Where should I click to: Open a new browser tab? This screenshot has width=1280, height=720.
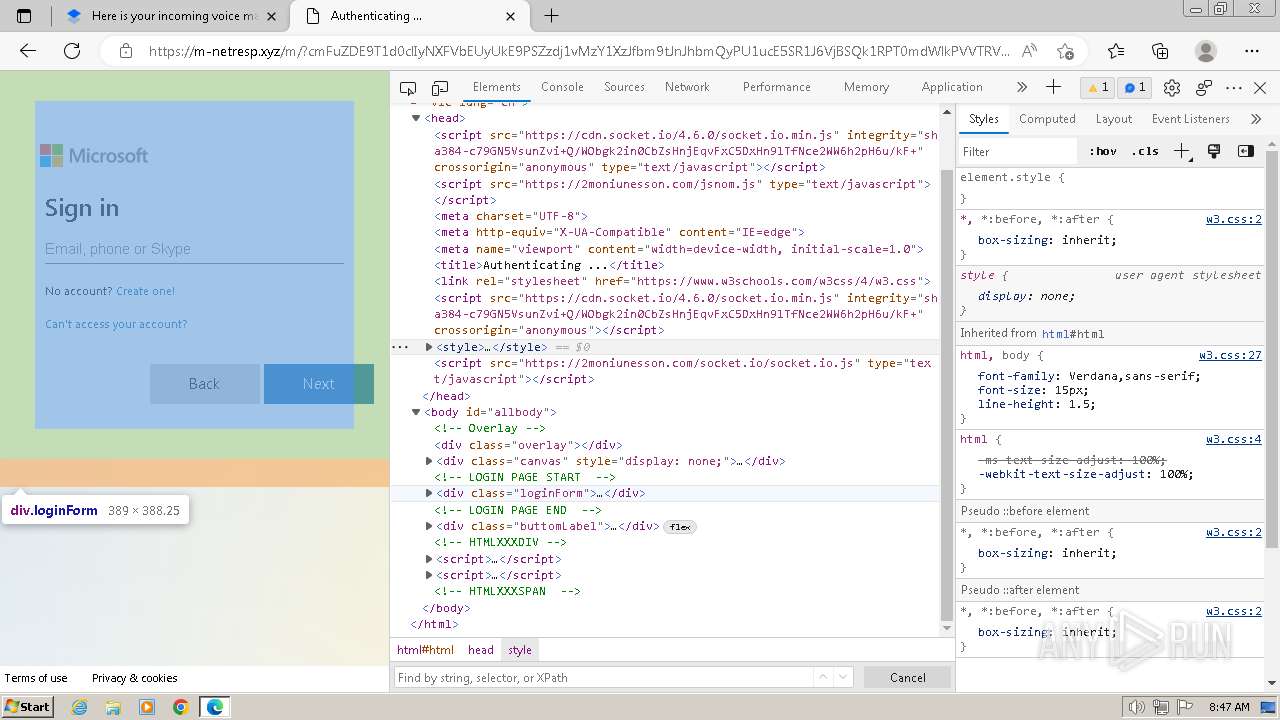[551, 16]
